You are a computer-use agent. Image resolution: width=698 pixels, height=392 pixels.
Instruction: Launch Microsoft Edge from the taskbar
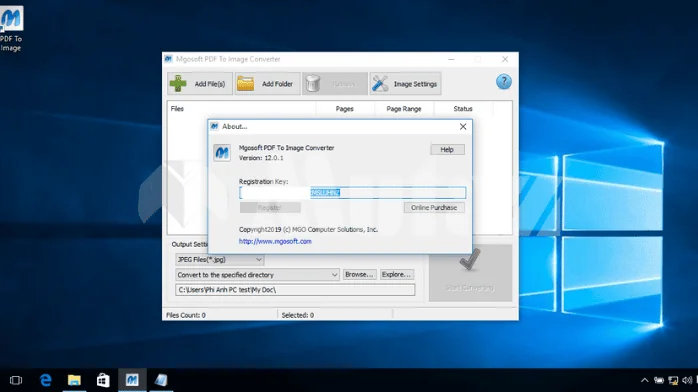pyautogui.click(x=45, y=380)
